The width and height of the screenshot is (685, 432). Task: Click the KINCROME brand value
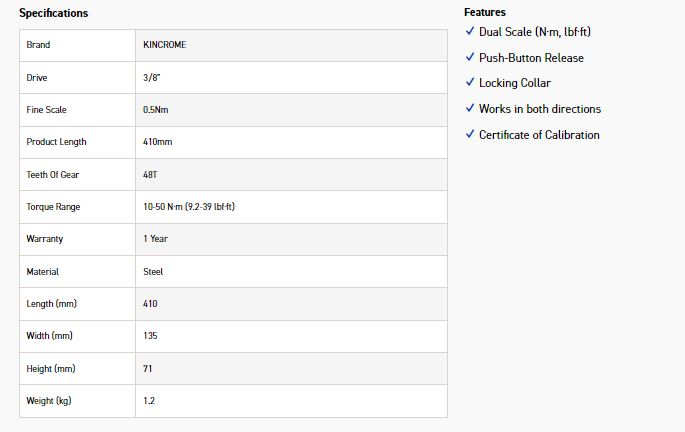point(165,45)
